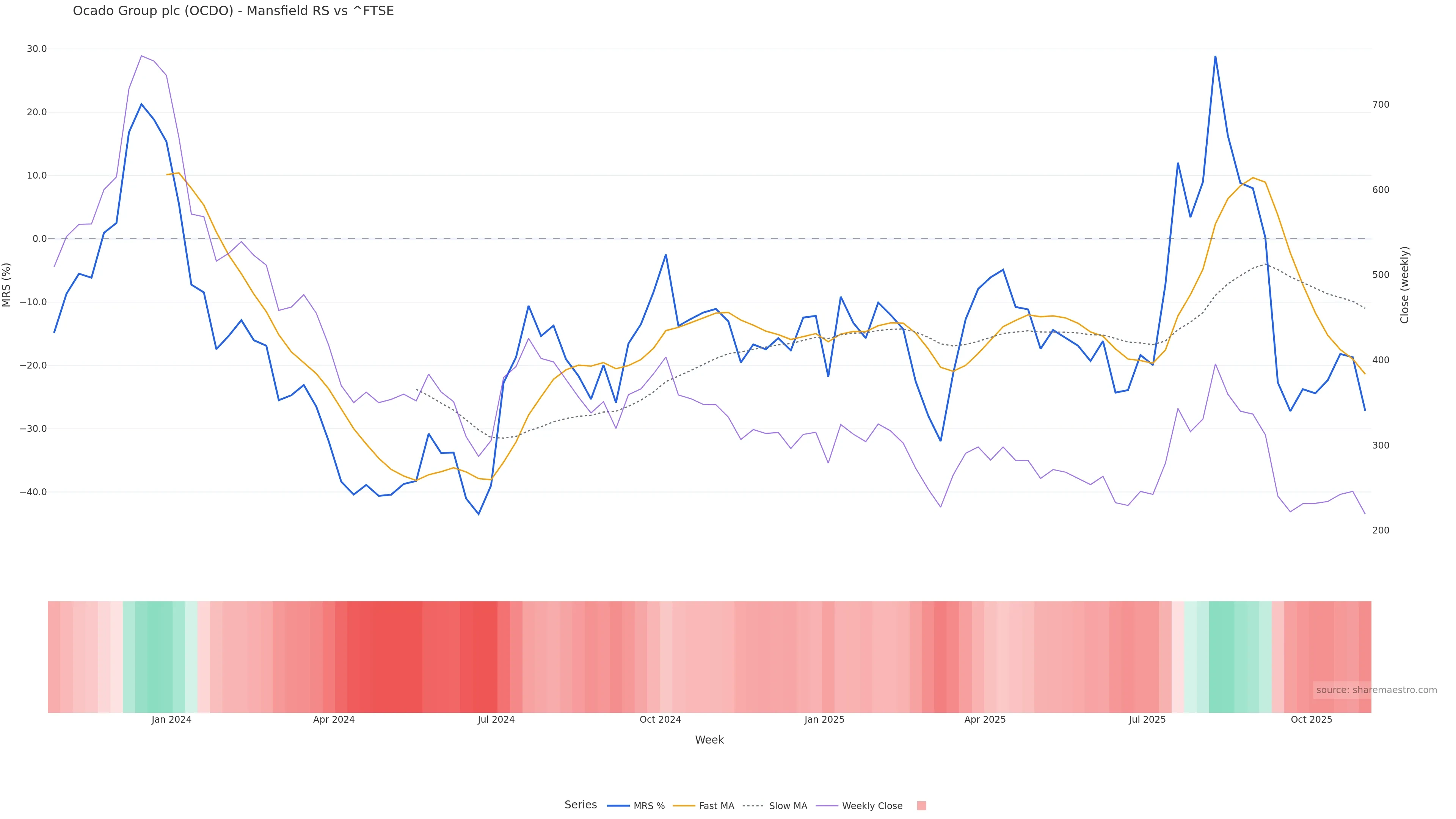Image resolution: width=1456 pixels, height=819 pixels.
Task: Select the "MRS (%)" left axis title
Action: pos(7,285)
